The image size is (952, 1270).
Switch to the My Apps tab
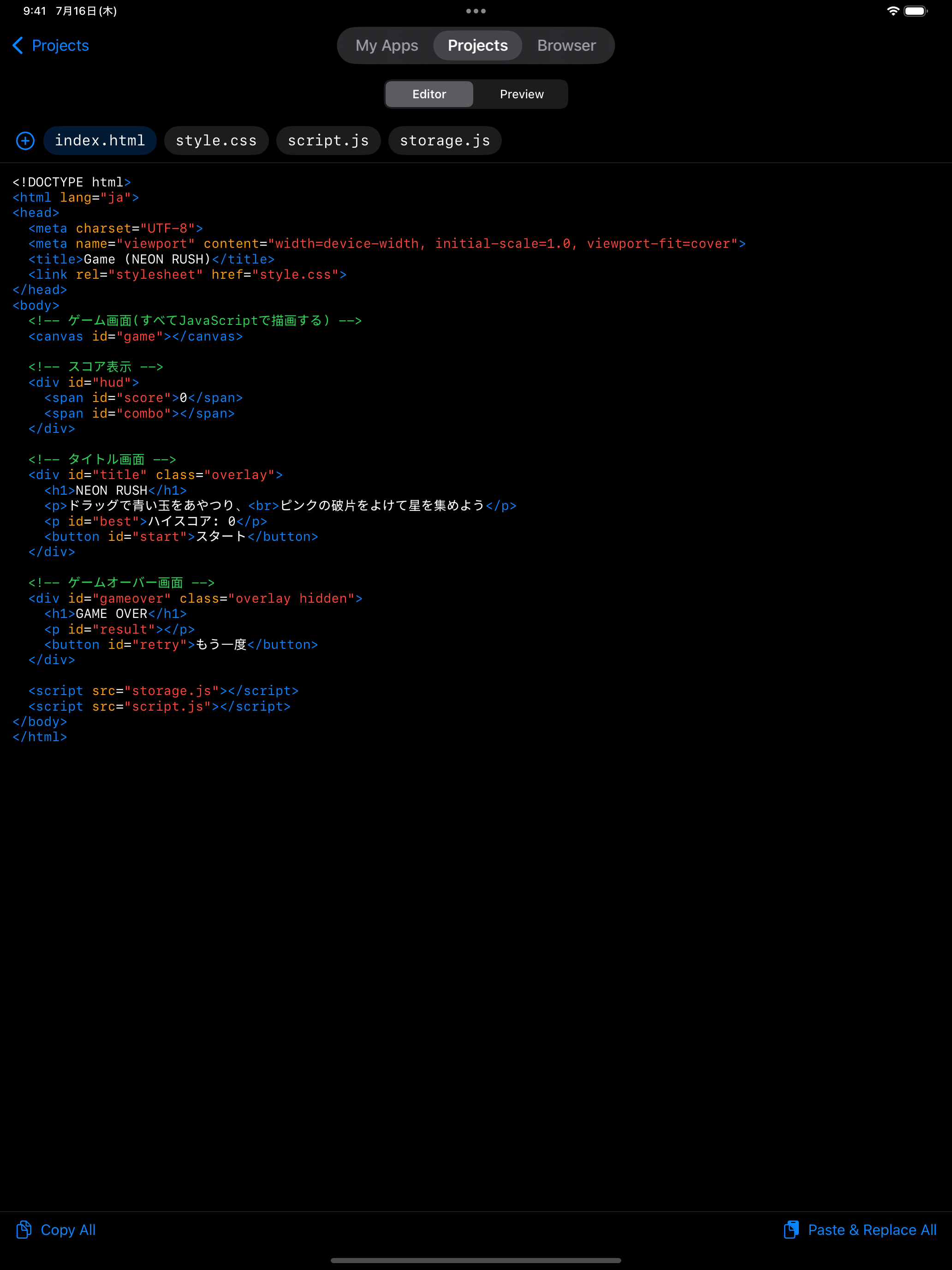387,45
